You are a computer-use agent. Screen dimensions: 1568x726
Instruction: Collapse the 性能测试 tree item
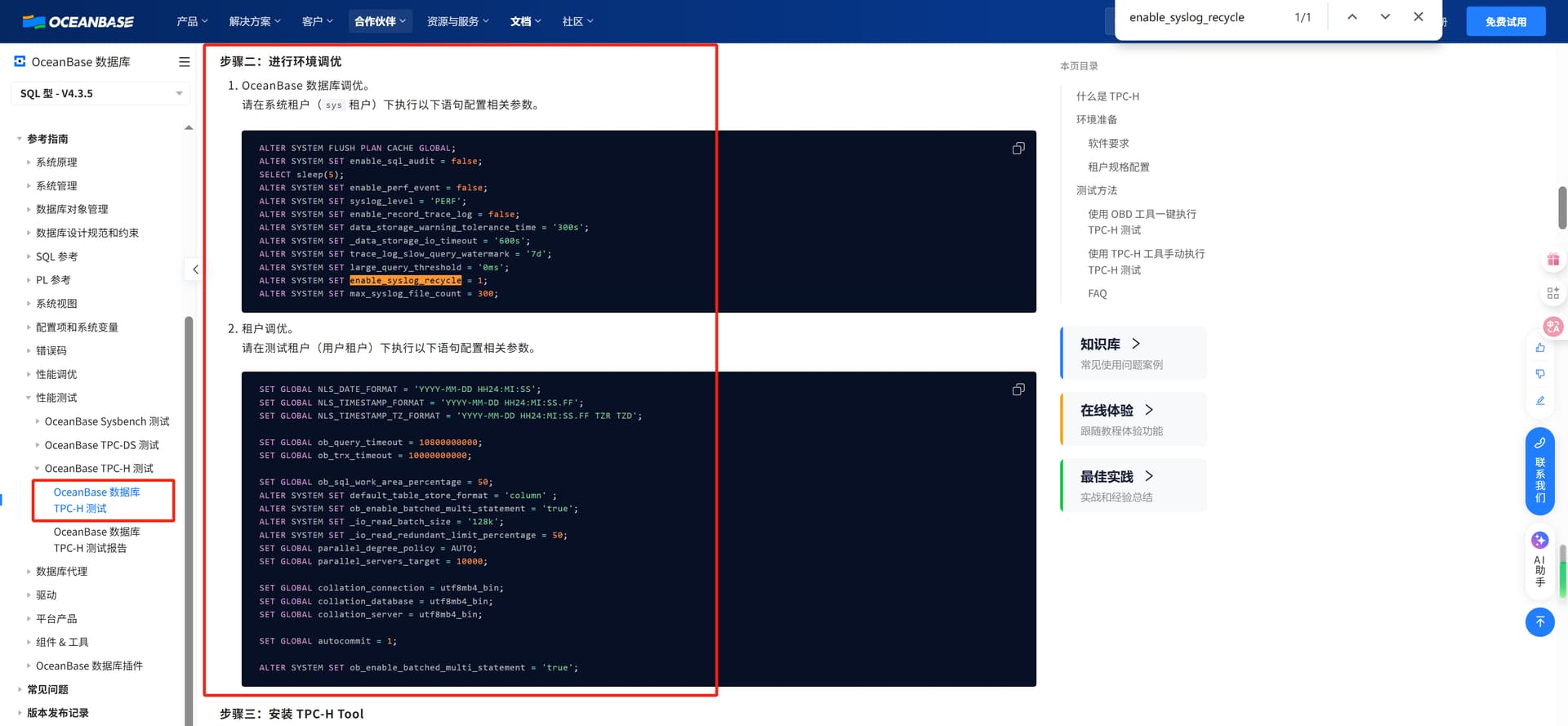tap(29, 399)
